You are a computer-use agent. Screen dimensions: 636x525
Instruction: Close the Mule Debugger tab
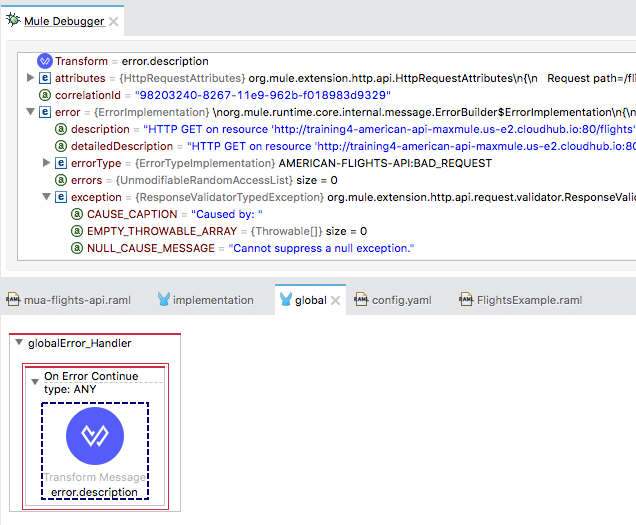click(x=114, y=21)
